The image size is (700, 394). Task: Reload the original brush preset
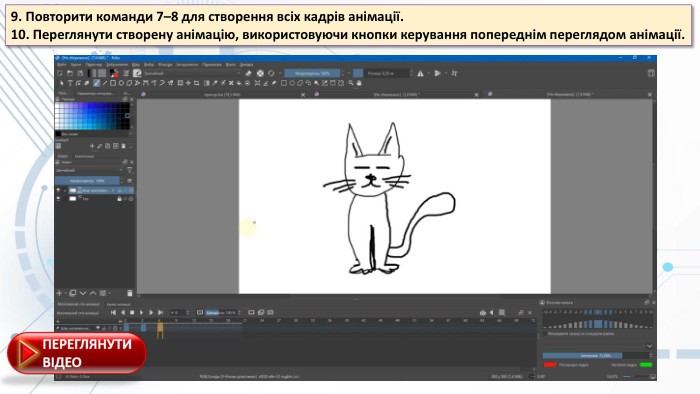point(271,73)
